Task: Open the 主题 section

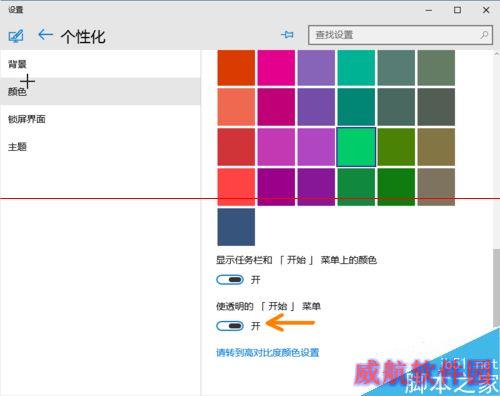Action: (x=100, y=147)
